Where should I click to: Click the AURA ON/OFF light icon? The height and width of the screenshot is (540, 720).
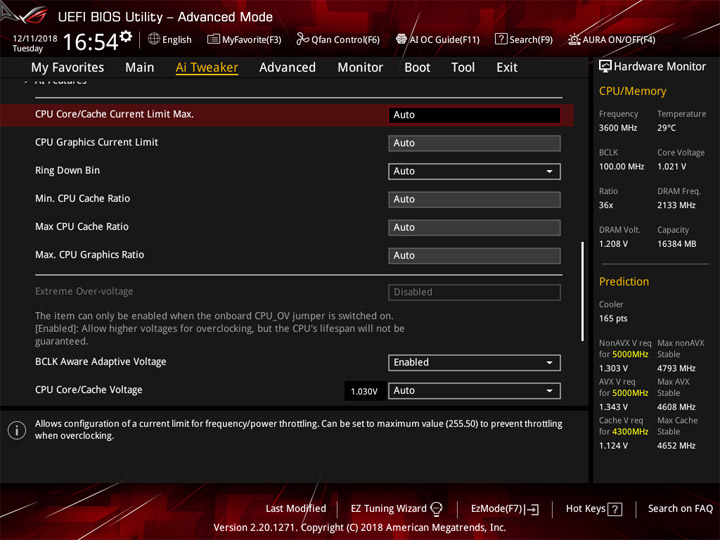(x=574, y=39)
